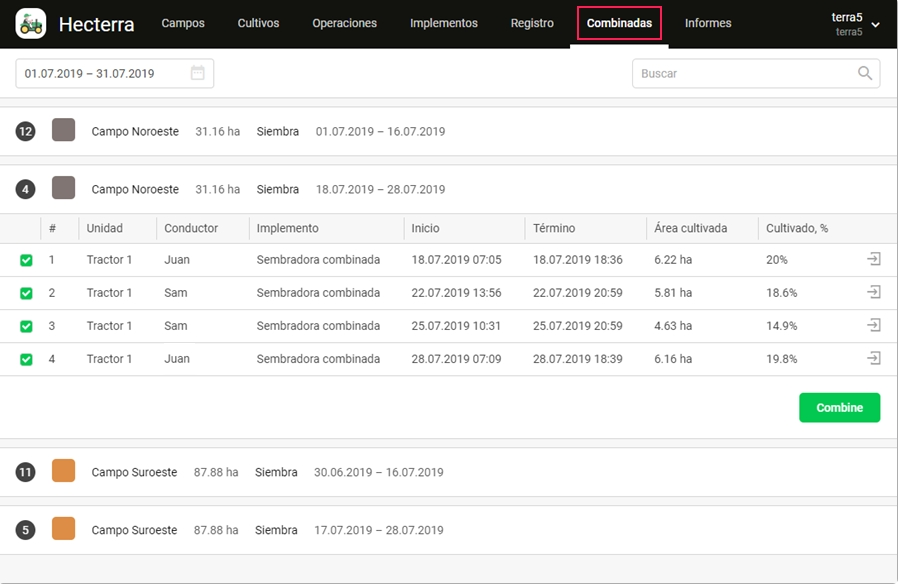Uncheck row 1 of the operations table
Image resolution: width=898 pixels, height=584 pixels.
coord(26,259)
